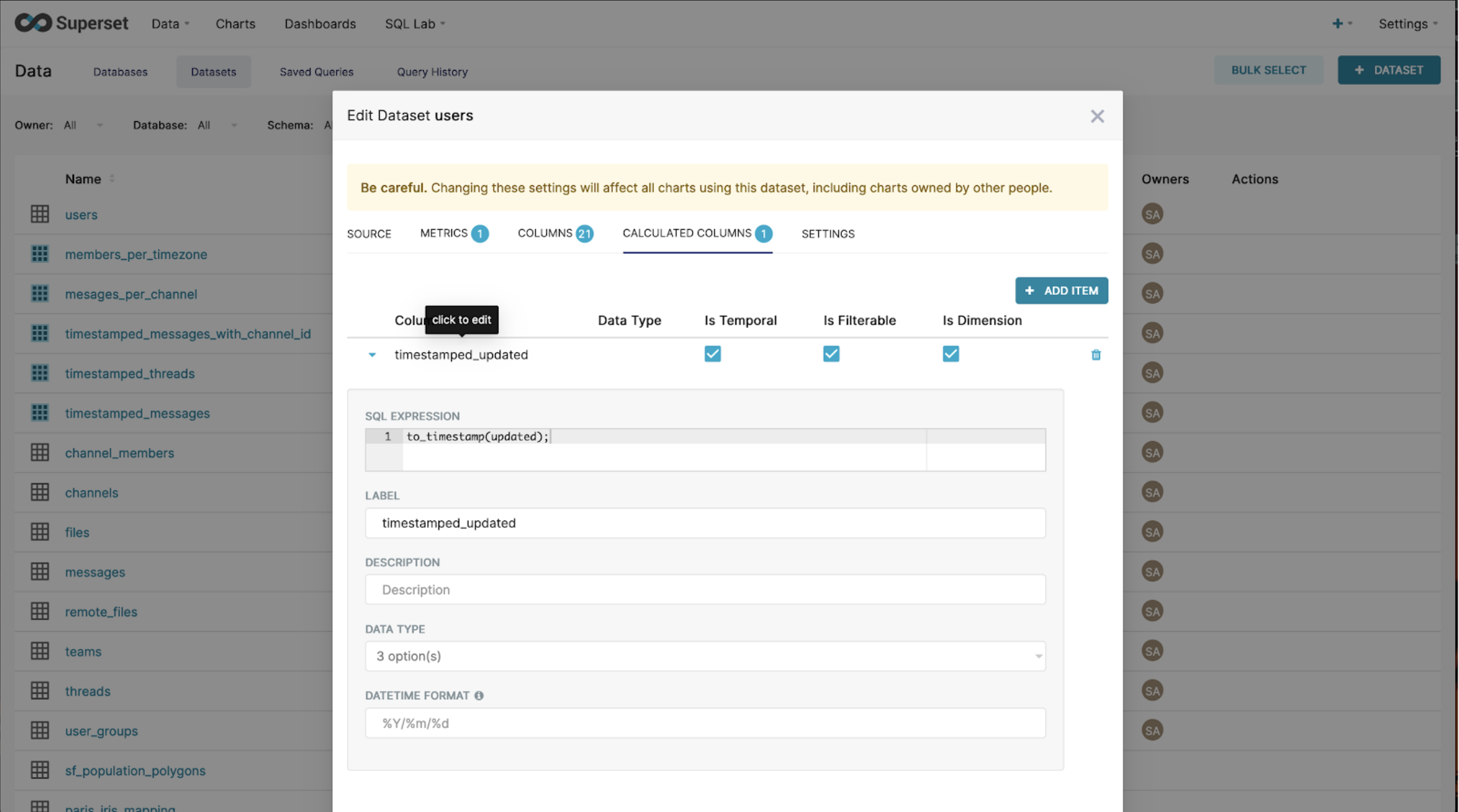The width and height of the screenshot is (1459, 812).
Task: Click into the Description input field
Action: [x=705, y=590]
